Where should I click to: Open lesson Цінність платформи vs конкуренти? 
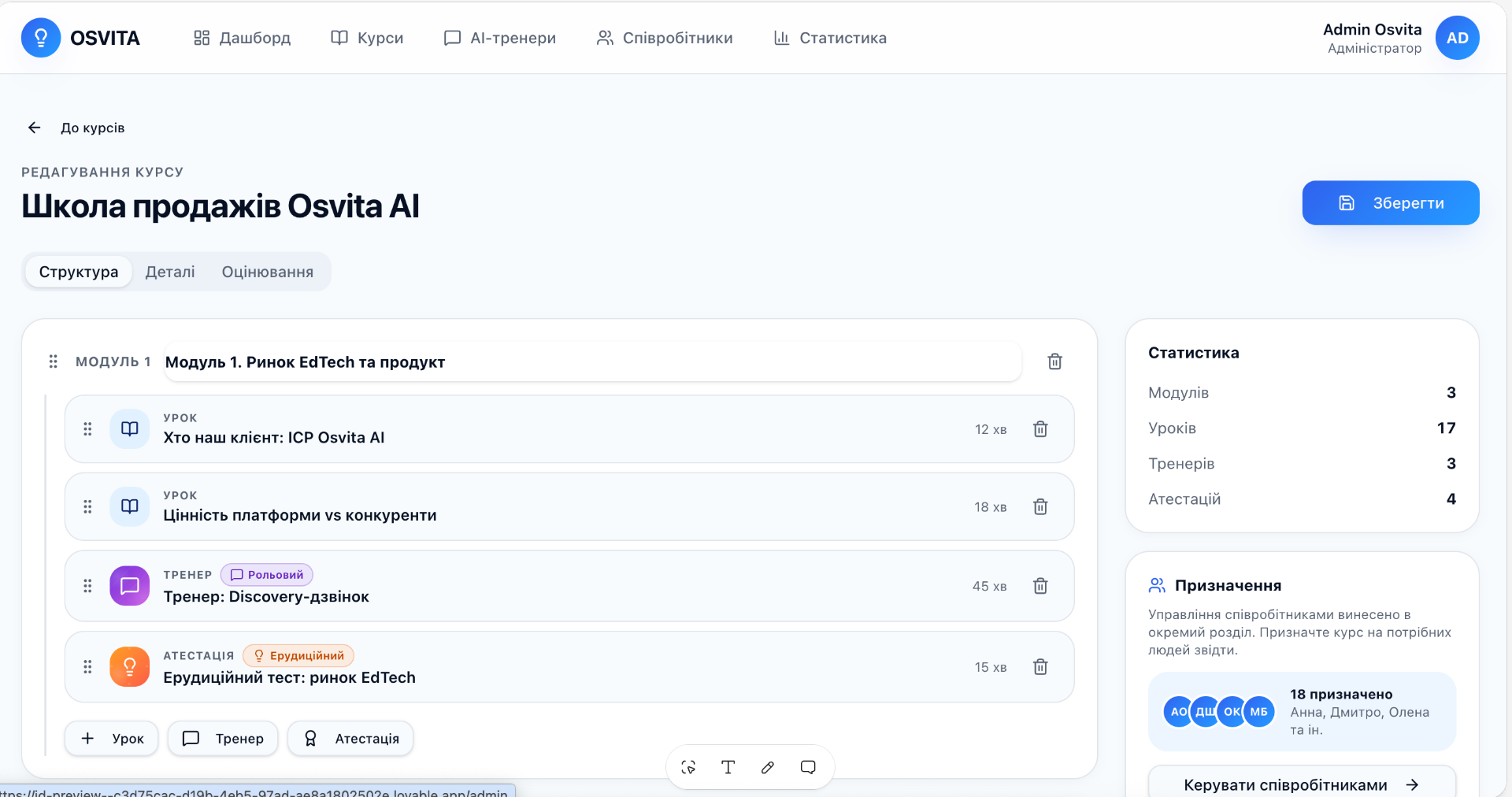click(x=300, y=516)
